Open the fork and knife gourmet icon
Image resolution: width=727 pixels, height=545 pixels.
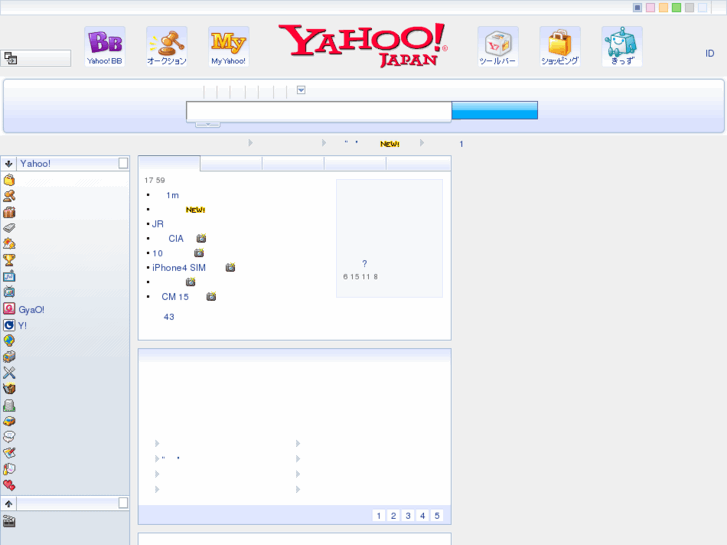[x=9, y=372]
